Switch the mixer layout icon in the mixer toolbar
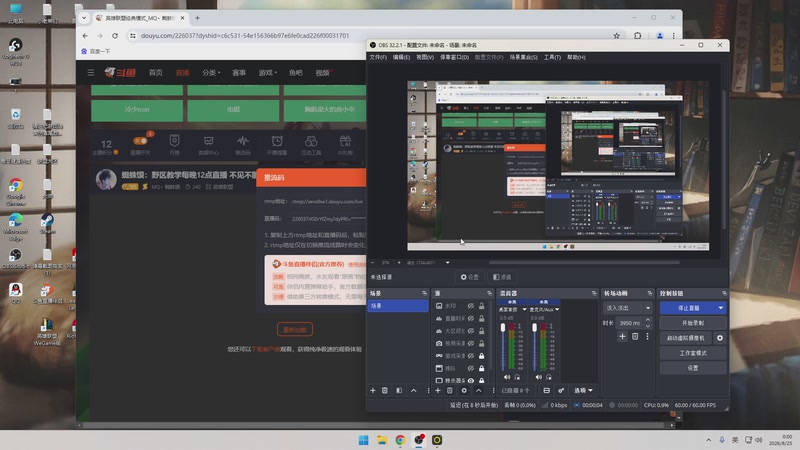This screenshot has height=450, width=800. 546,390
